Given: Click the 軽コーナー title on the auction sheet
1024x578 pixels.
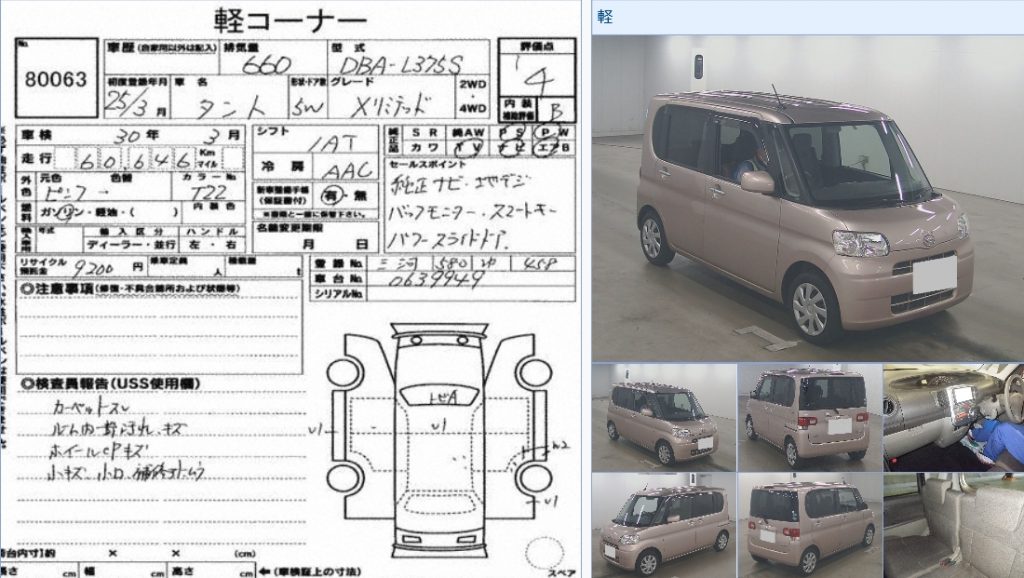Looking at the screenshot, I should (x=290, y=20).
